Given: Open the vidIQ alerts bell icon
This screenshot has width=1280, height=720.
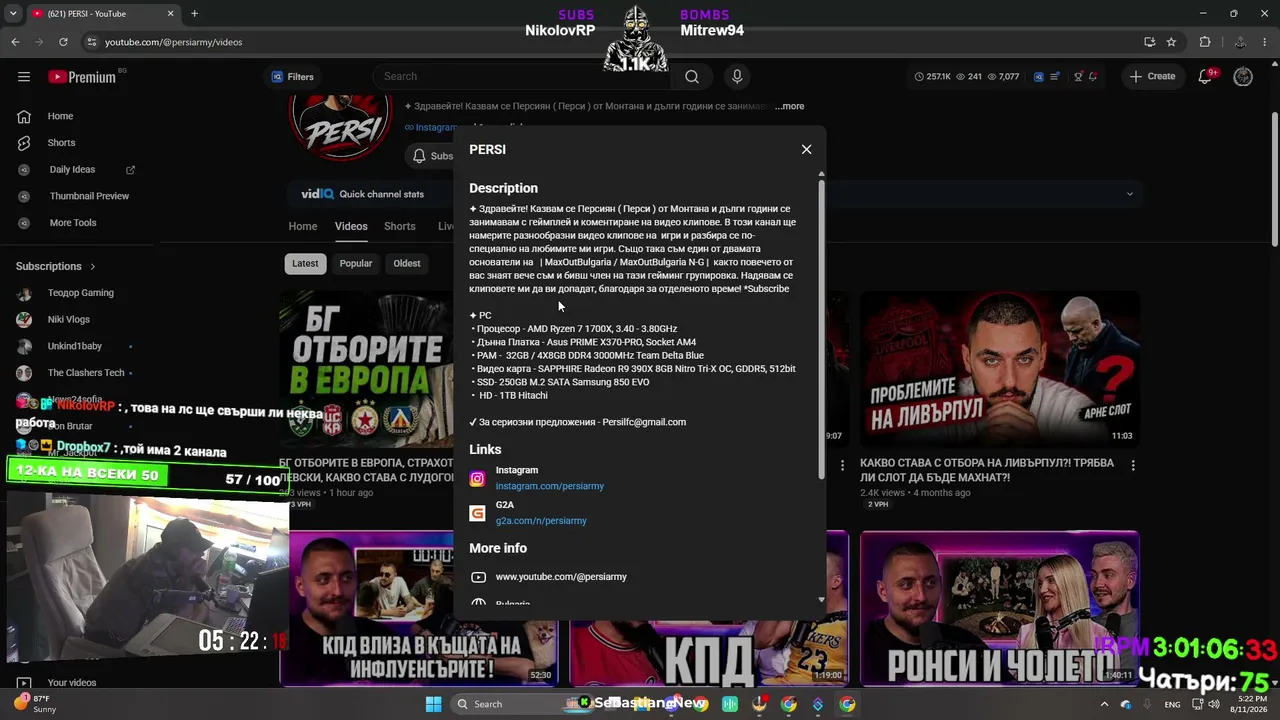Looking at the screenshot, I should pyautogui.click(x=1094, y=77).
